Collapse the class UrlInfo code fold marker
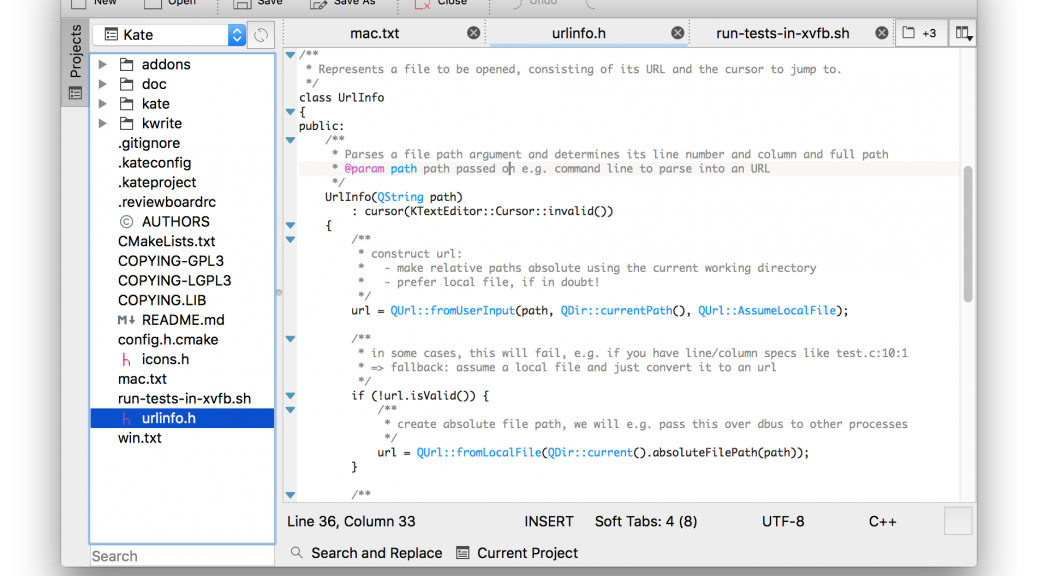Screen dimensions: 1038x576 (290, 112)
